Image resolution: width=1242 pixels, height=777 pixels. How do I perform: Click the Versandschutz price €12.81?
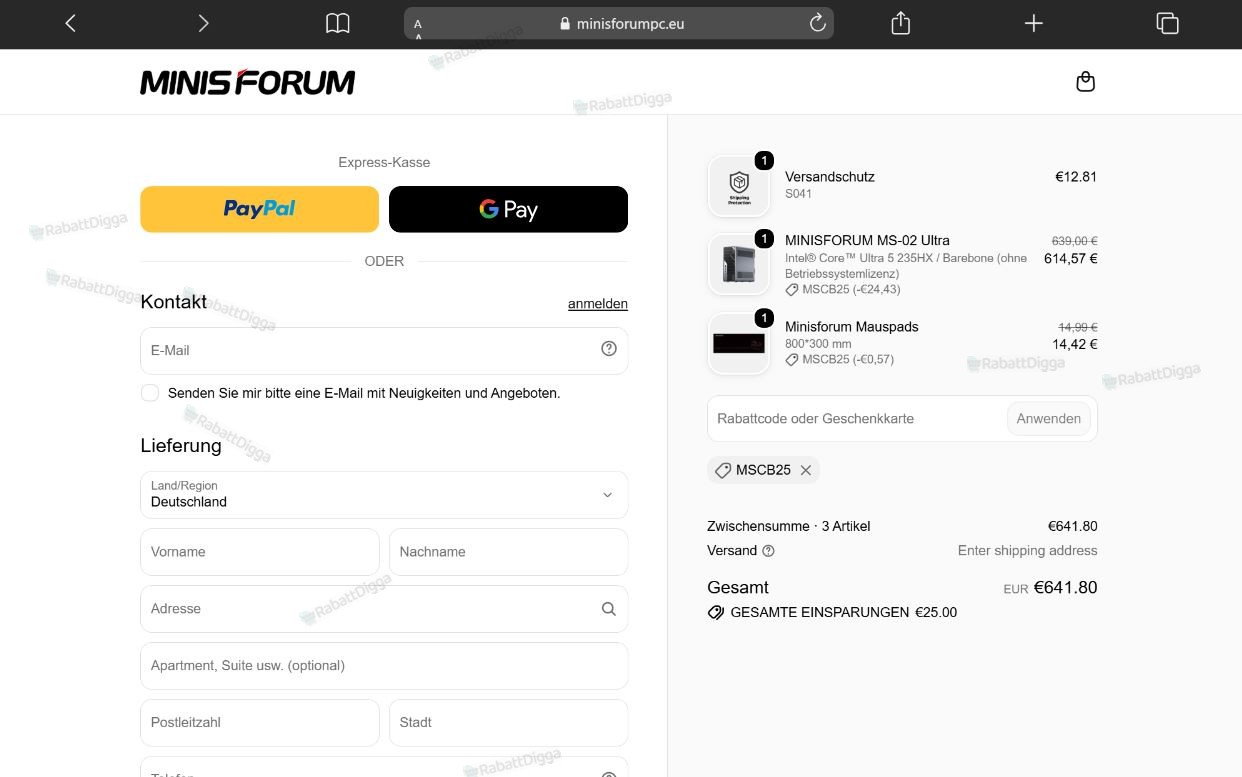tap(1076, 177)
